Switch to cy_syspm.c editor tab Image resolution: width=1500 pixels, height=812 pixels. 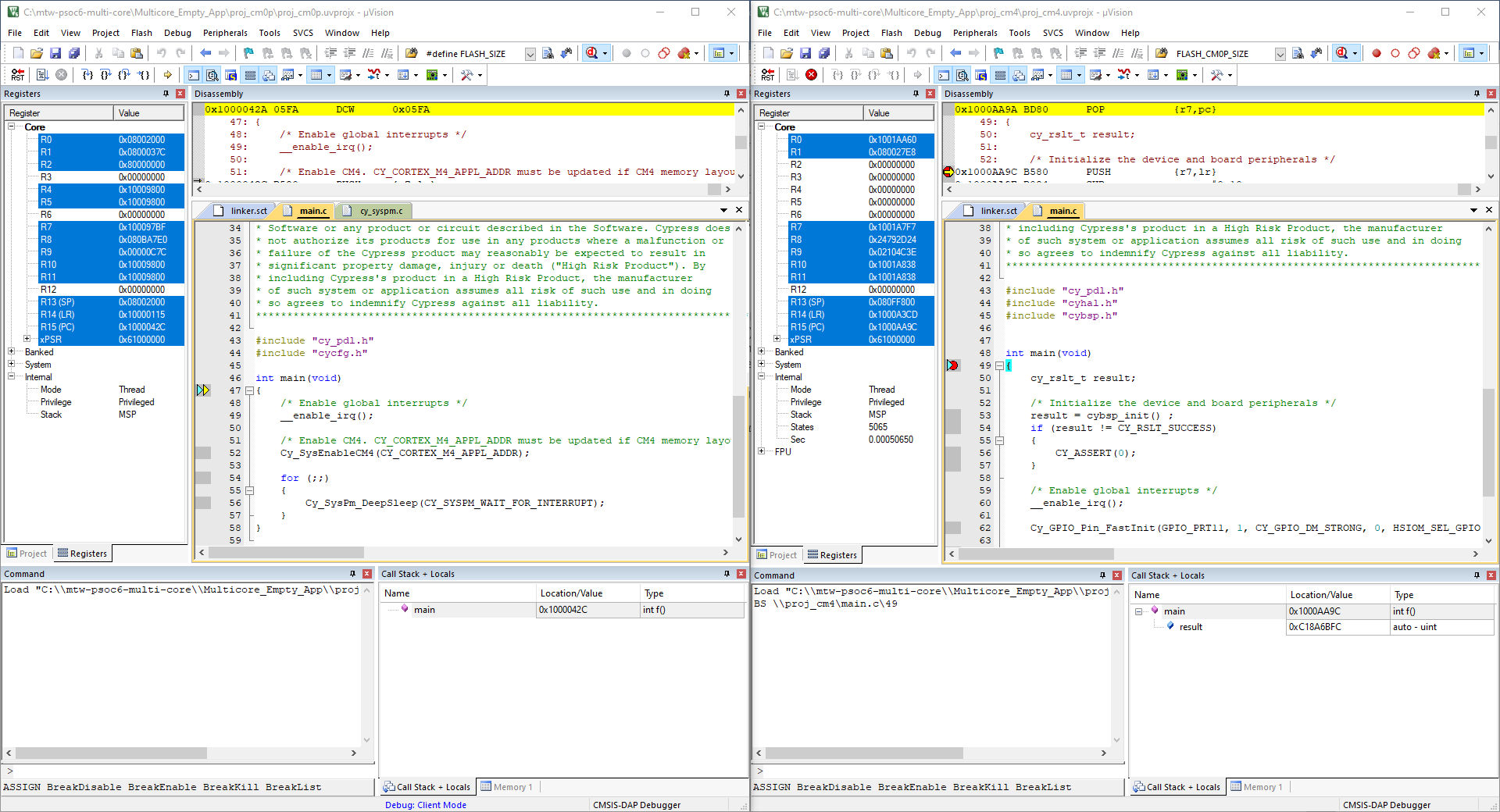[x=381, y=211]
